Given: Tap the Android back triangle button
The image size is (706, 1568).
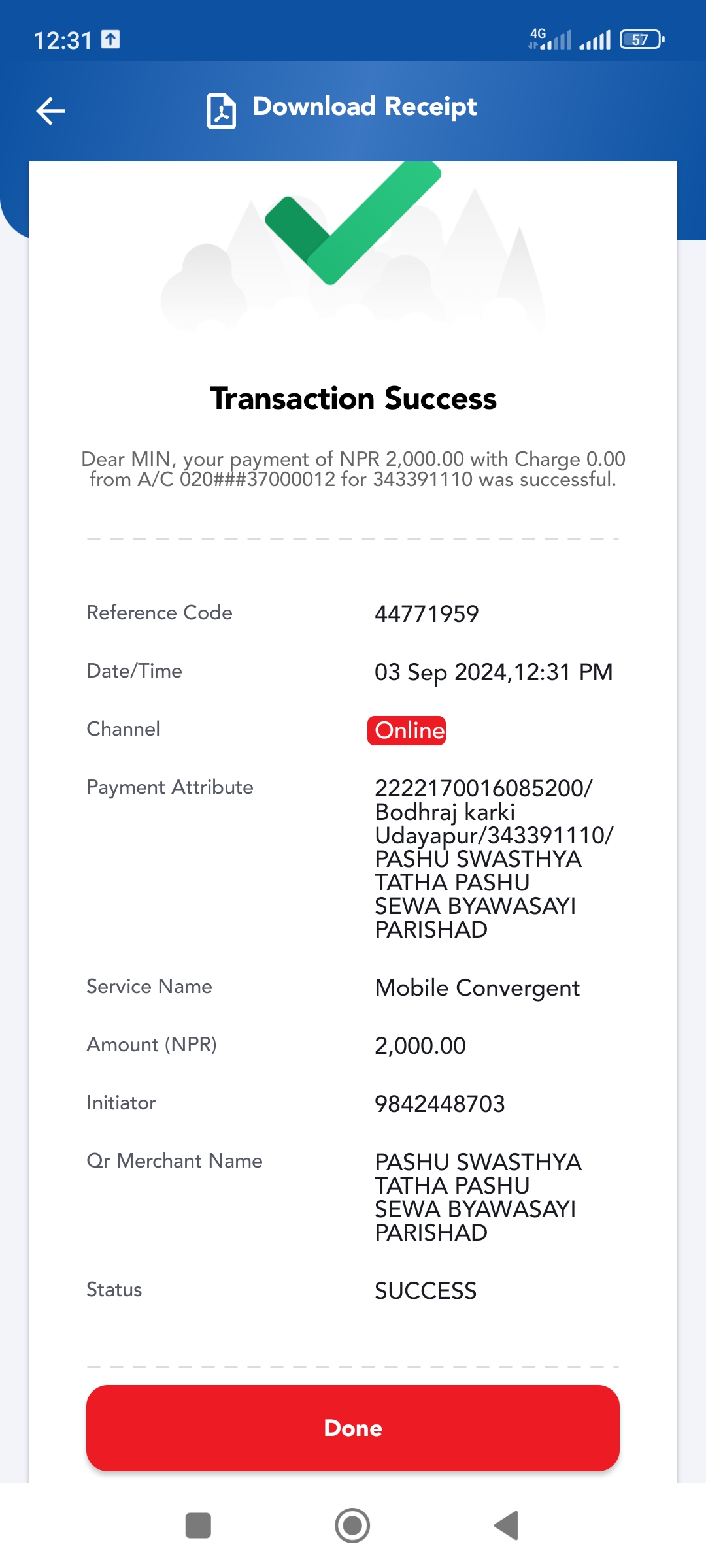Looking at the screenshot, I should coord(506,1526).
